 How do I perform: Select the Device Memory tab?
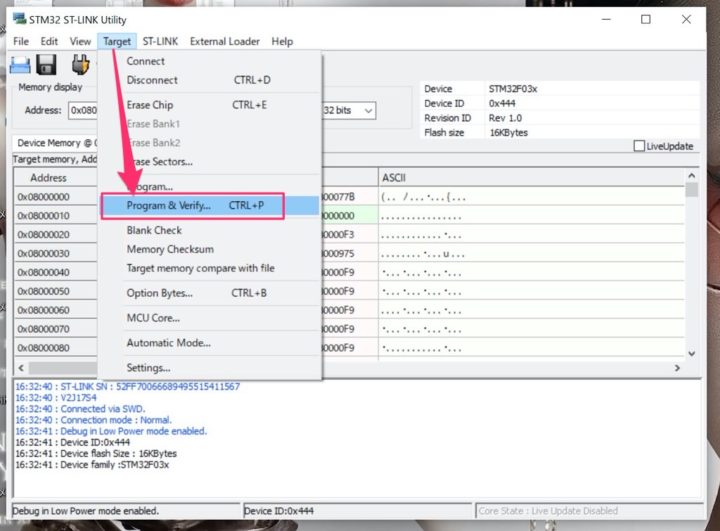click(52, 143)
